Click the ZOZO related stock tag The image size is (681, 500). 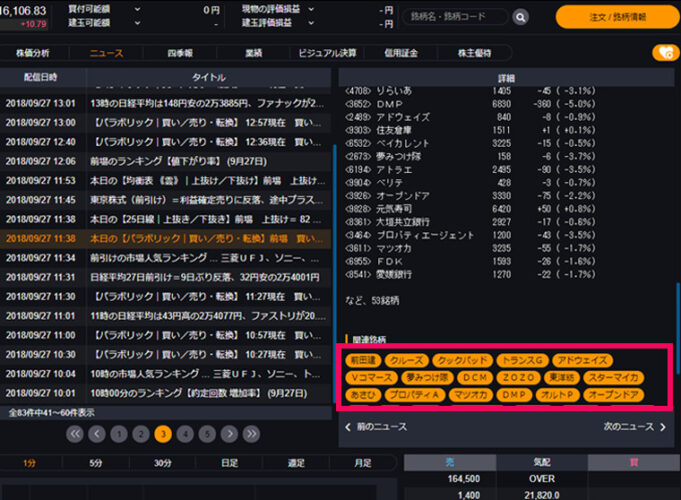point(518,377)
